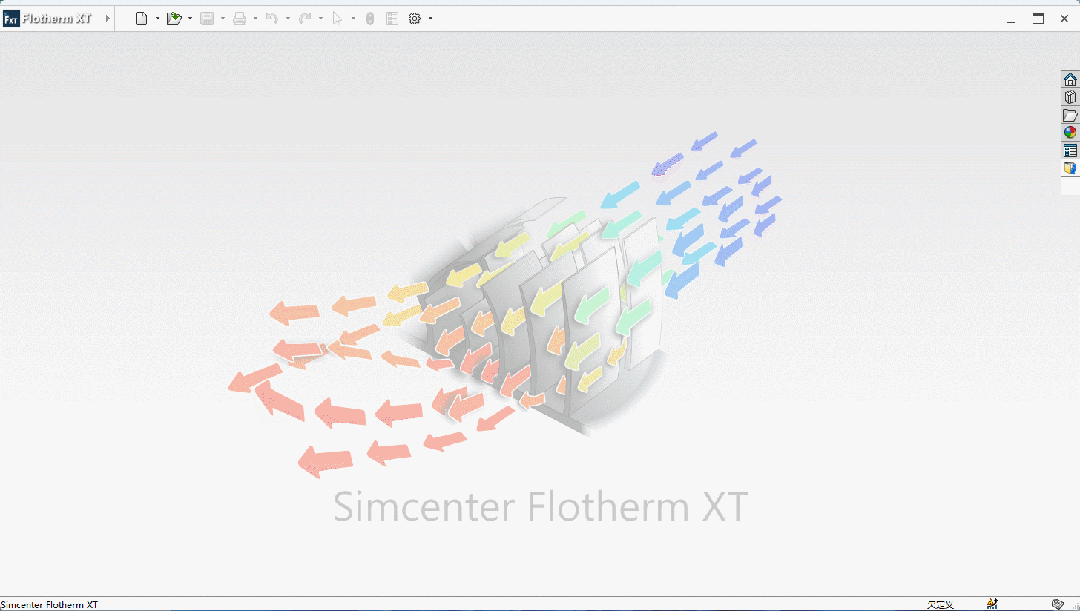
Task: Click the status bar tag icon
Action: click(1058, 604)
